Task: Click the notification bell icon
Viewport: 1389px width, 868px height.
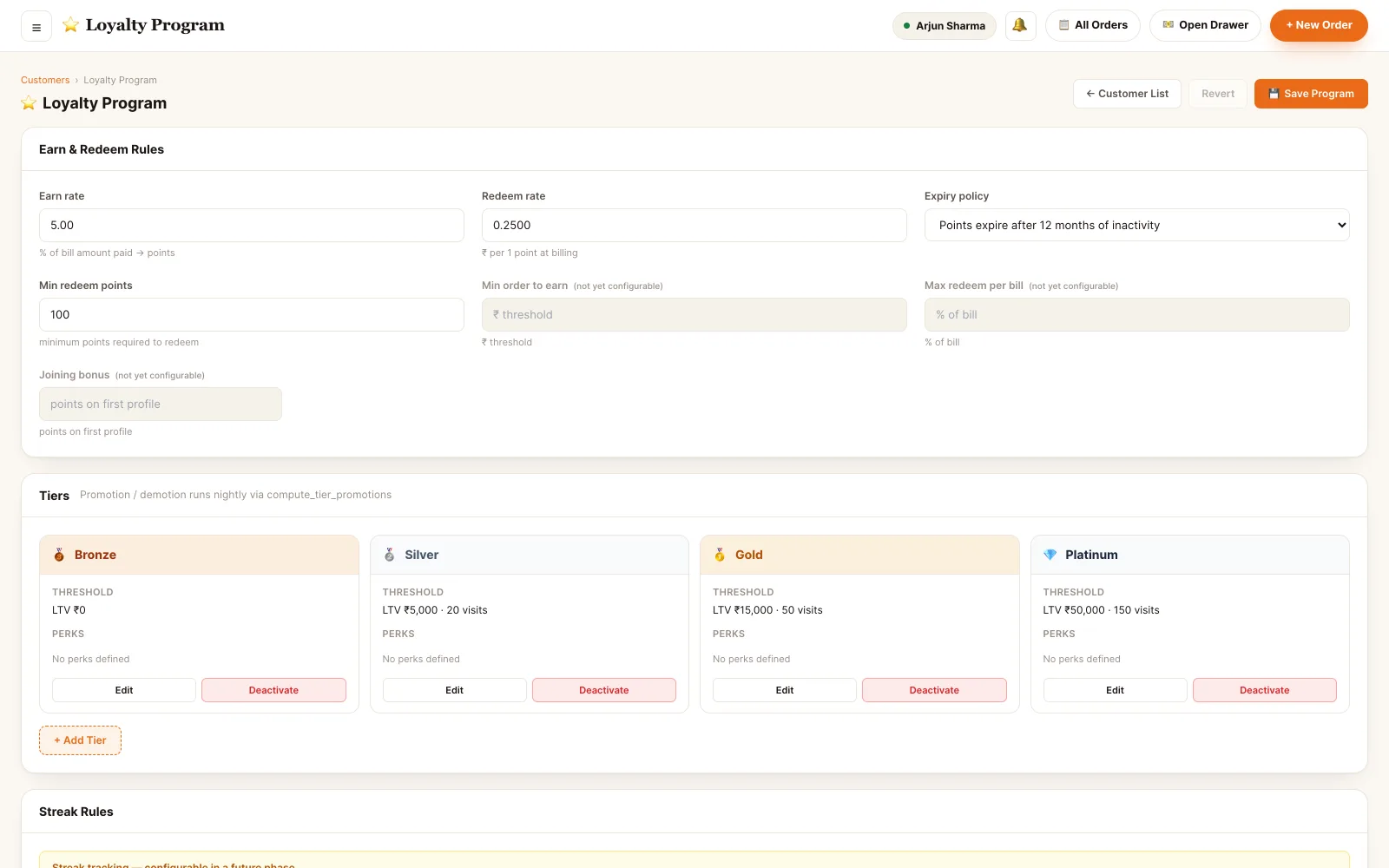Action: (x=1020, y=25)
